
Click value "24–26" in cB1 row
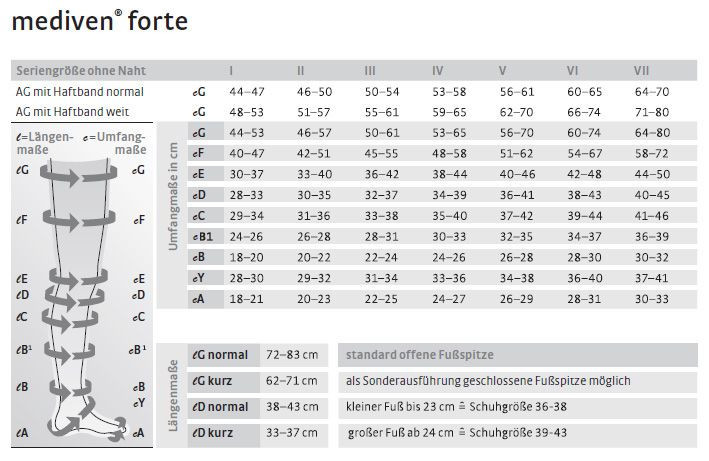[x=246, y=237]
